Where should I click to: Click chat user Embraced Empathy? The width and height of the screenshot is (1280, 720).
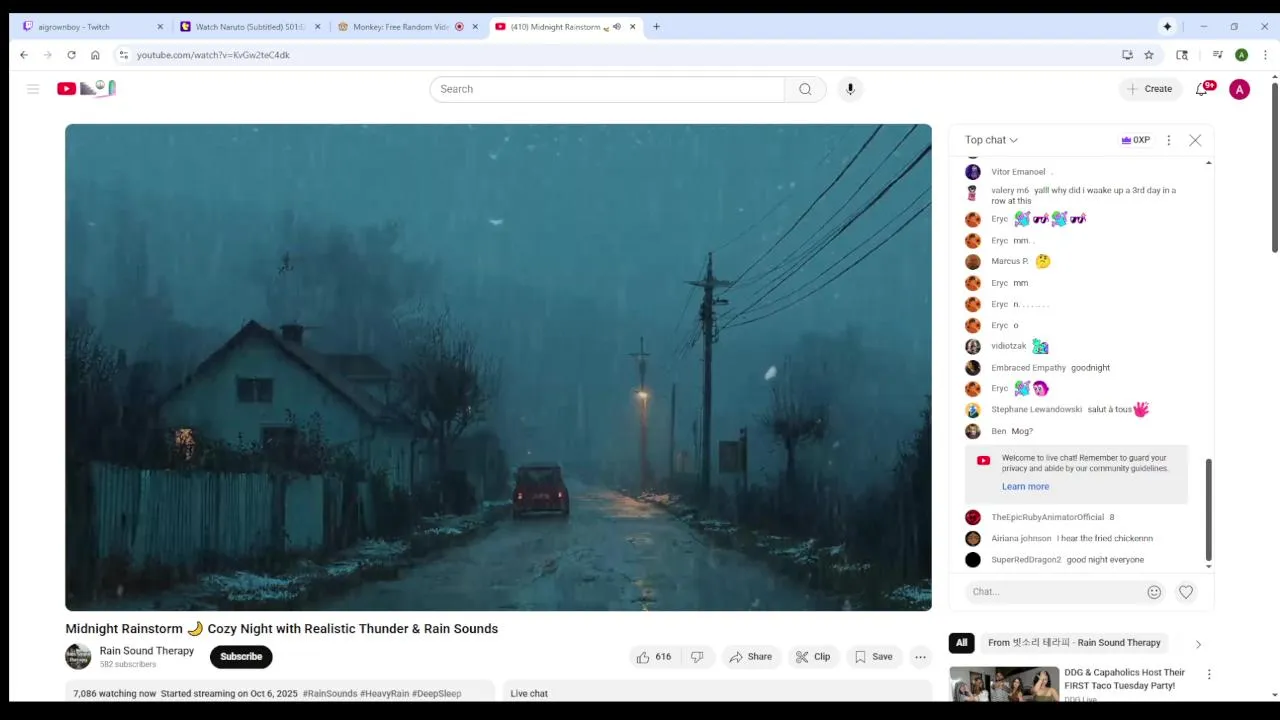point(1028,368)
